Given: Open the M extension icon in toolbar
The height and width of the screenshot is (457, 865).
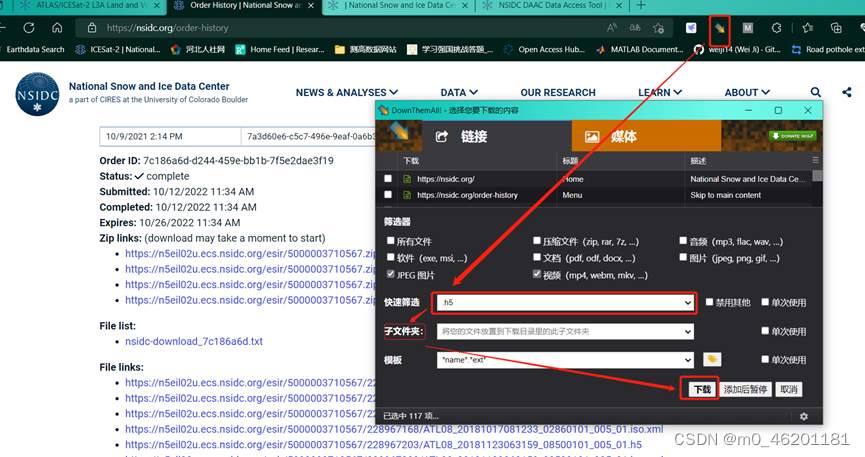Looking at the screenshot, I should (x=747, y=28).
